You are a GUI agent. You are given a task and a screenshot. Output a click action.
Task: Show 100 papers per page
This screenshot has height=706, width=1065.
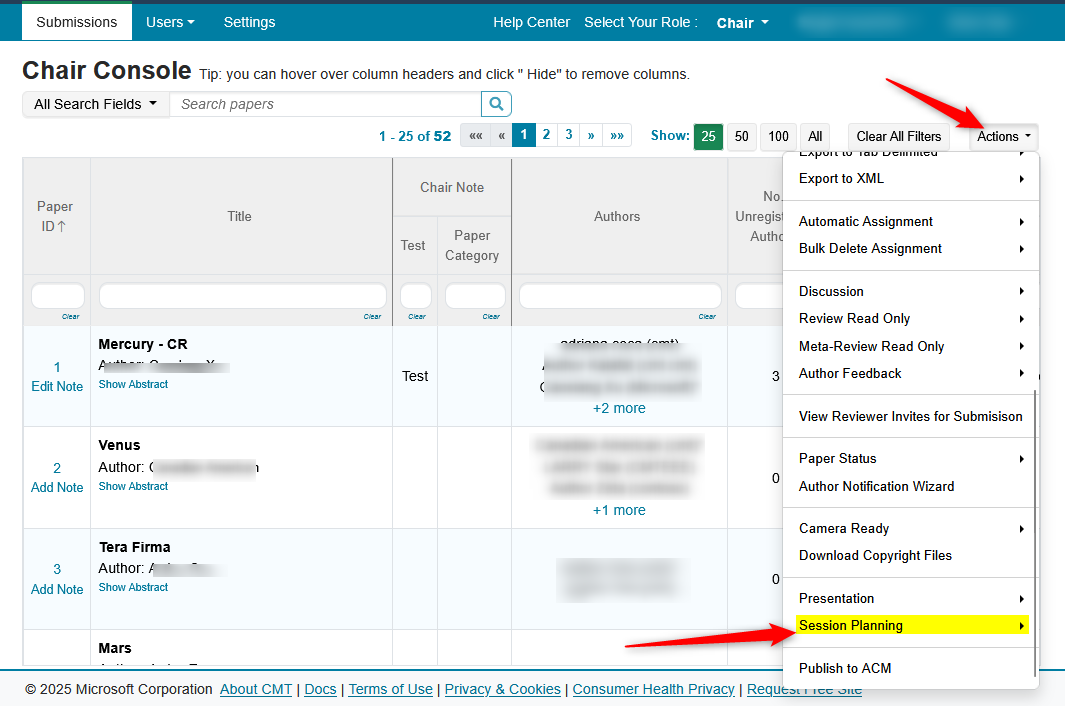click(x=779, y=137)
